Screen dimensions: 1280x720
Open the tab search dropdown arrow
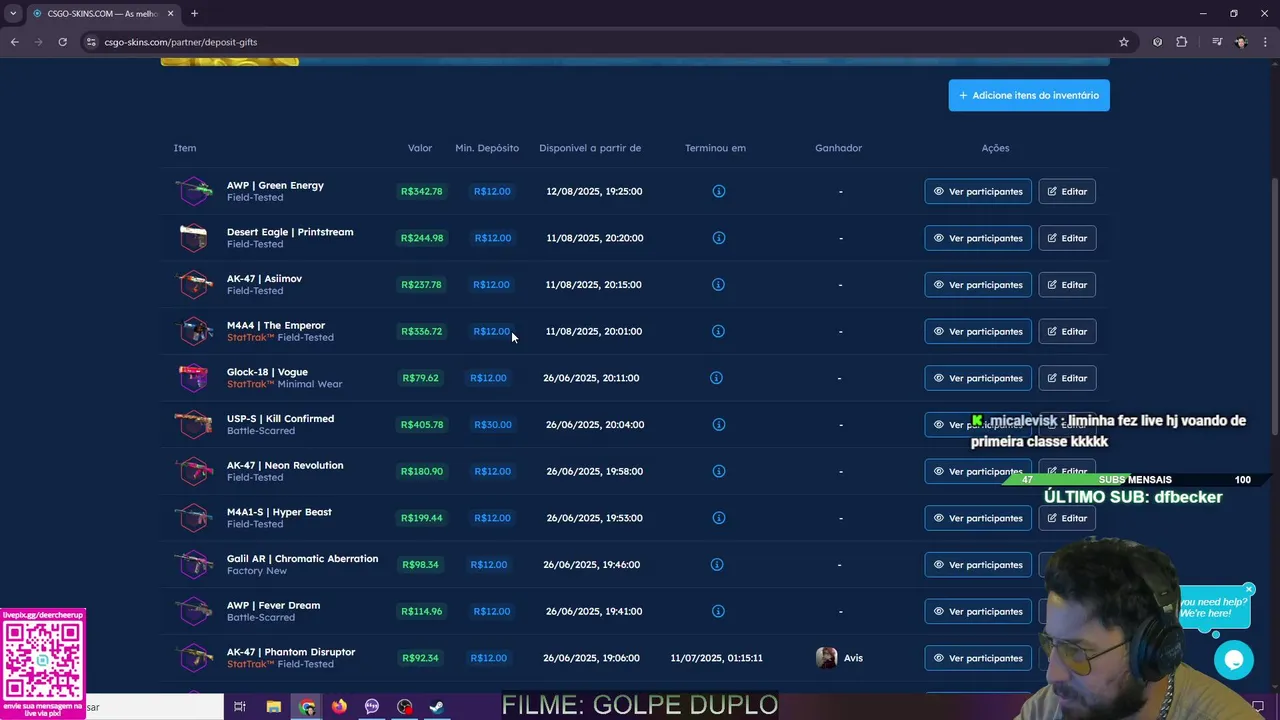click(13, 13)
